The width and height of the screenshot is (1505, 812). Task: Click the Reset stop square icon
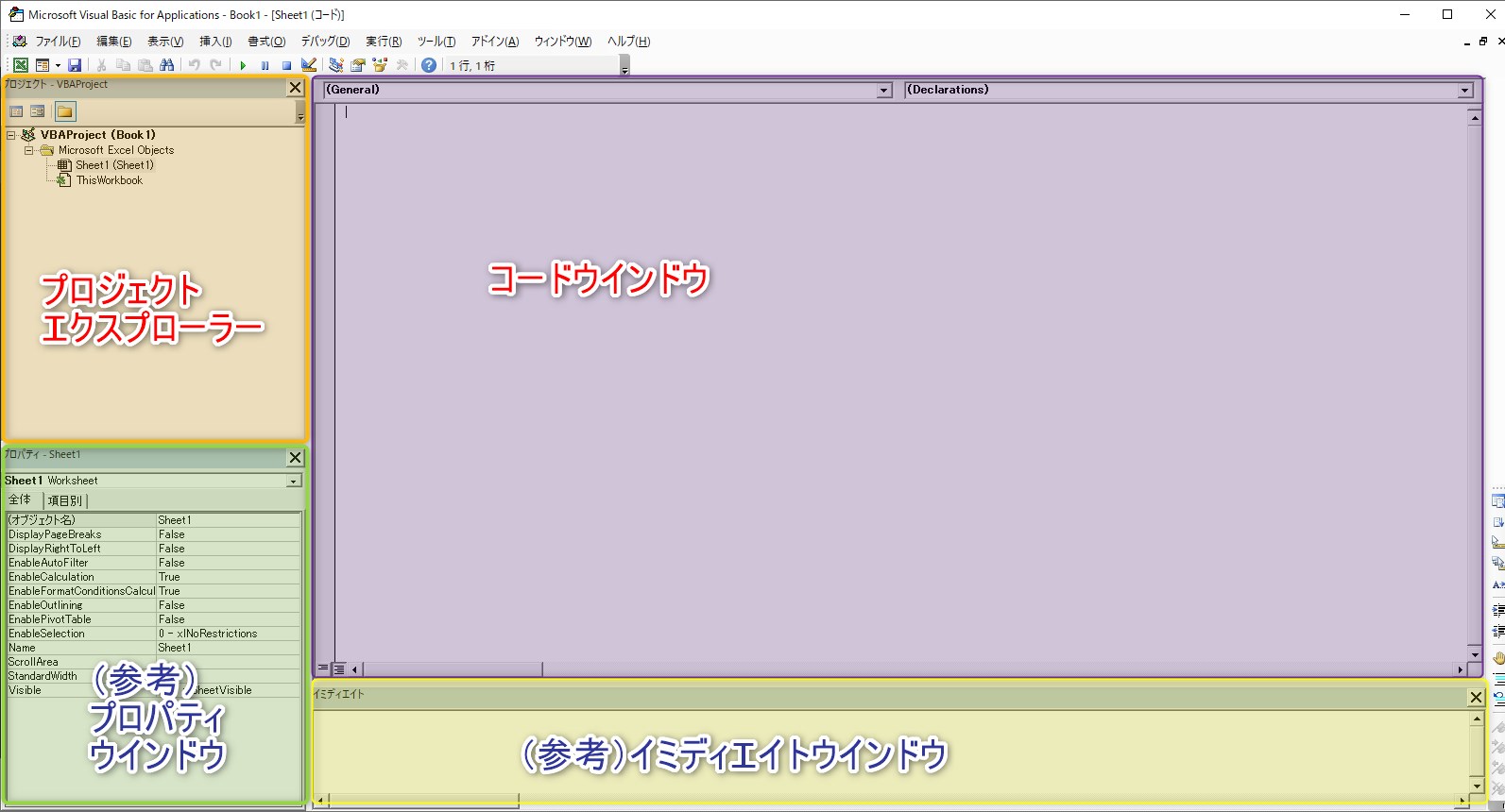(x=286, y=65)
